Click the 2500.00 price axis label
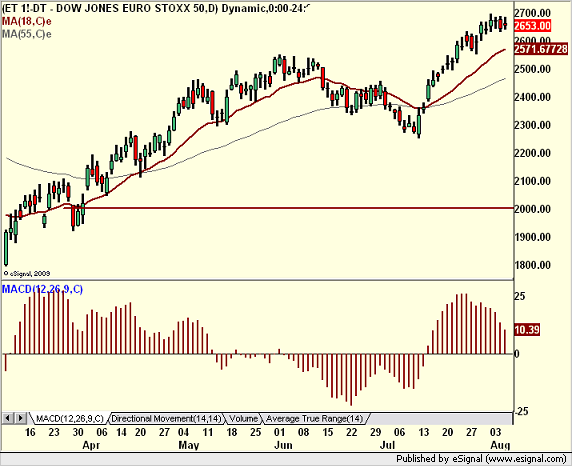Viewport: 572px width, 466px height. click(x=533, y=69)
